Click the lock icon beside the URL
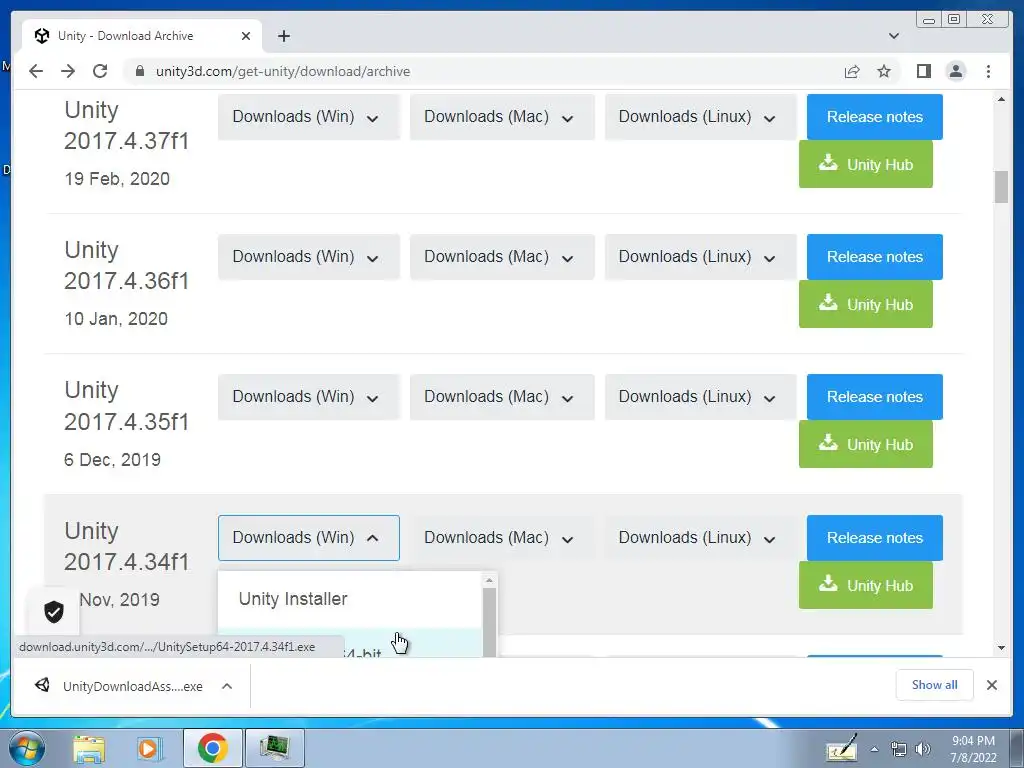The width and height of the screenshot is (1024, 768). pyautogui.click(x=139, y=71)
